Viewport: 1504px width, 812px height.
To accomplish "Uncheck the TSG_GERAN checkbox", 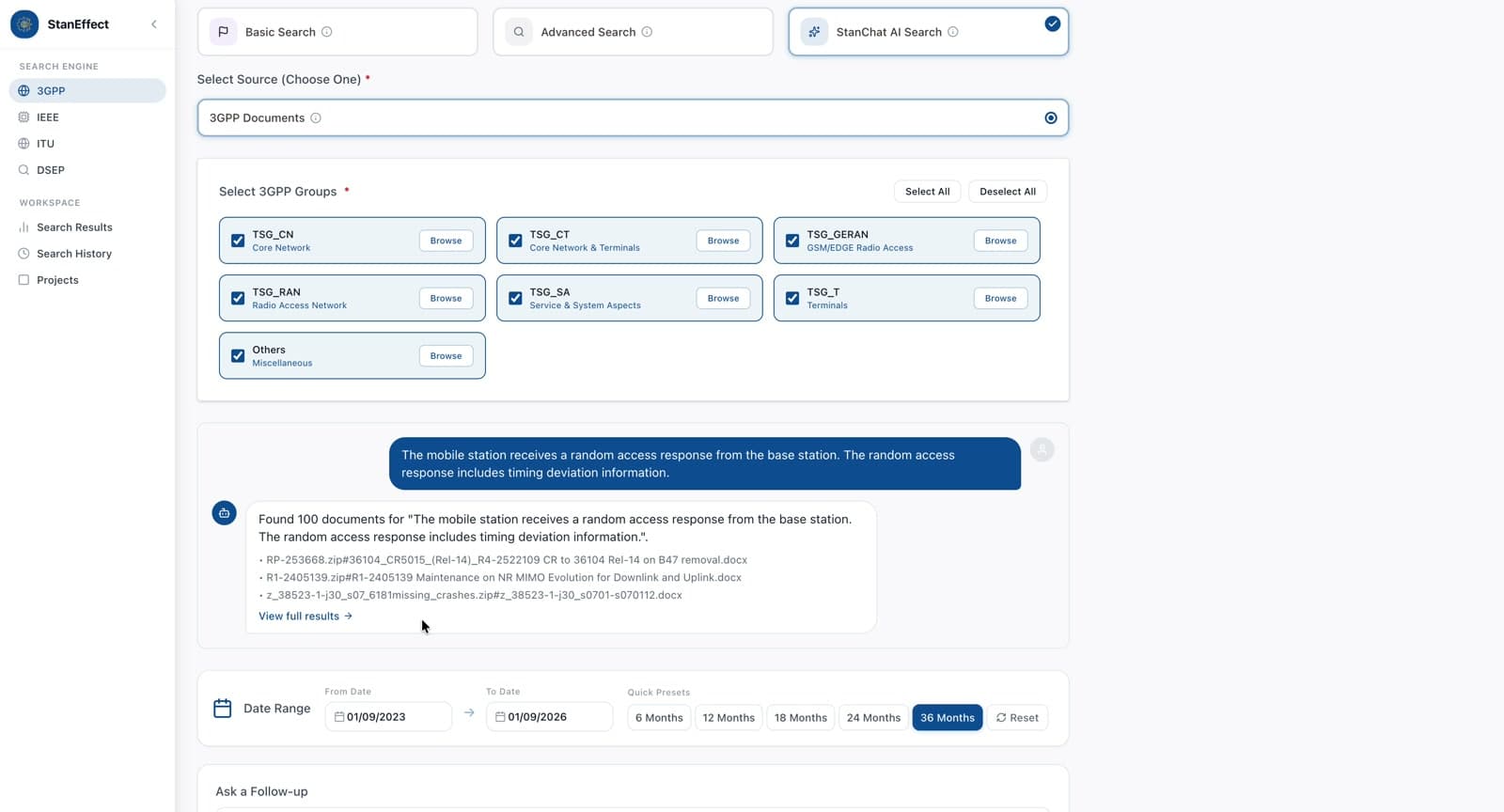I will point(792,241).
